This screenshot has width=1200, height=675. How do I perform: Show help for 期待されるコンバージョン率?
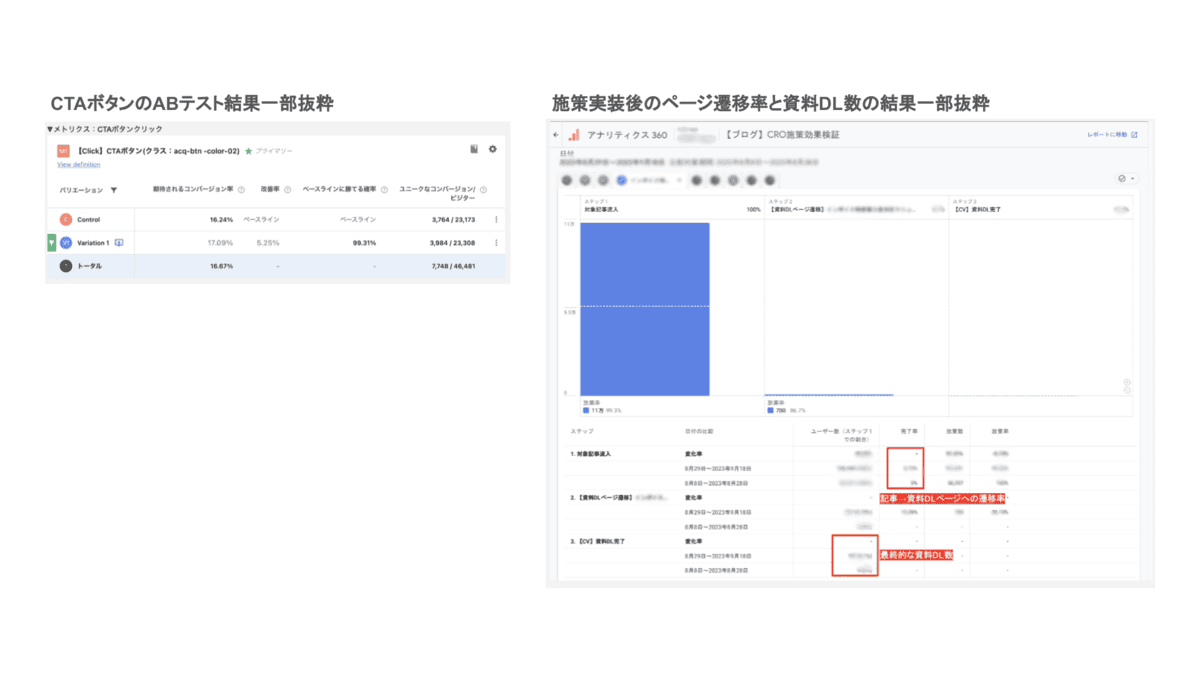click(x=241, y=189)
